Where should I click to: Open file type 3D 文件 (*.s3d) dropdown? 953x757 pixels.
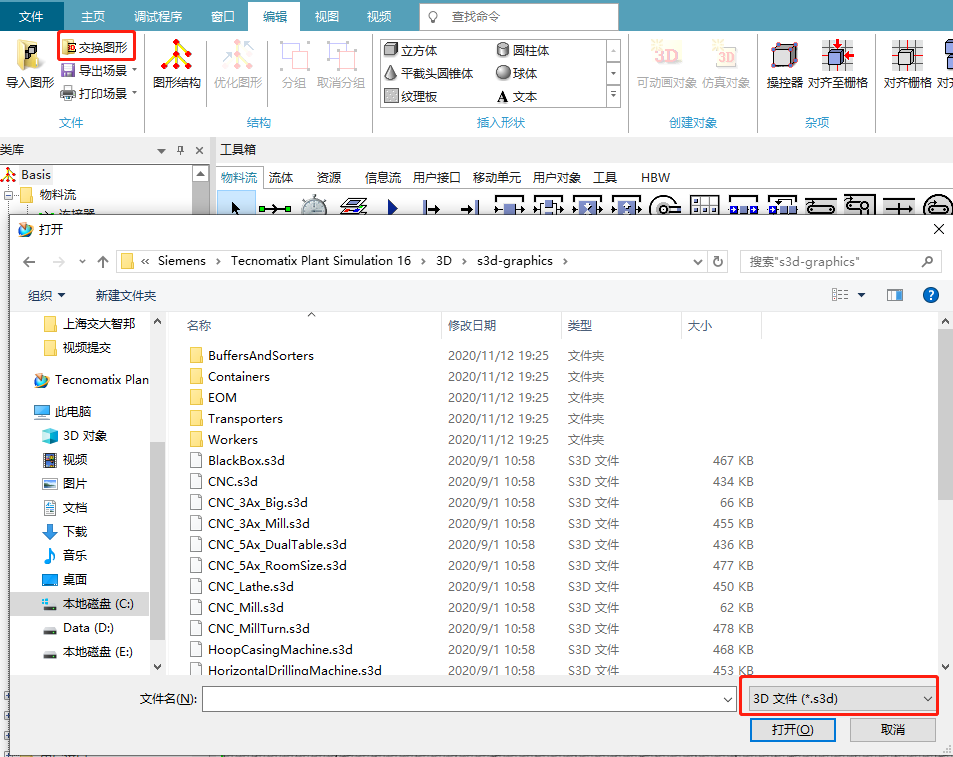[x=841, y=699]
